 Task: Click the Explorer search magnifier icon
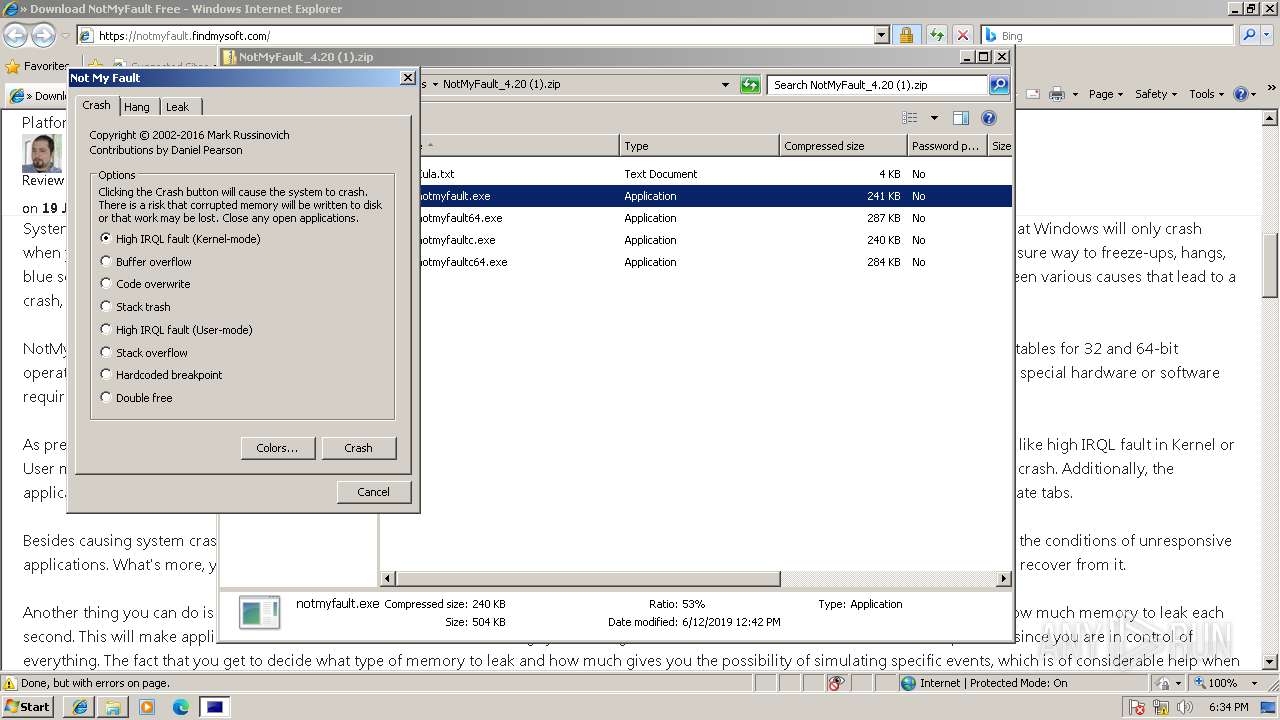[998, 85]
